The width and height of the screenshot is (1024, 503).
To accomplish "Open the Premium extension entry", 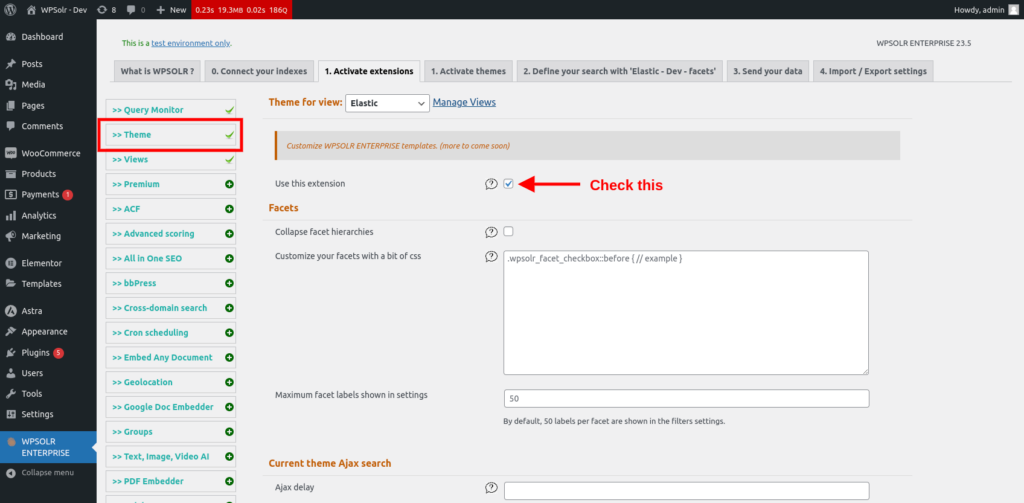I will click(x=170, y=184).
